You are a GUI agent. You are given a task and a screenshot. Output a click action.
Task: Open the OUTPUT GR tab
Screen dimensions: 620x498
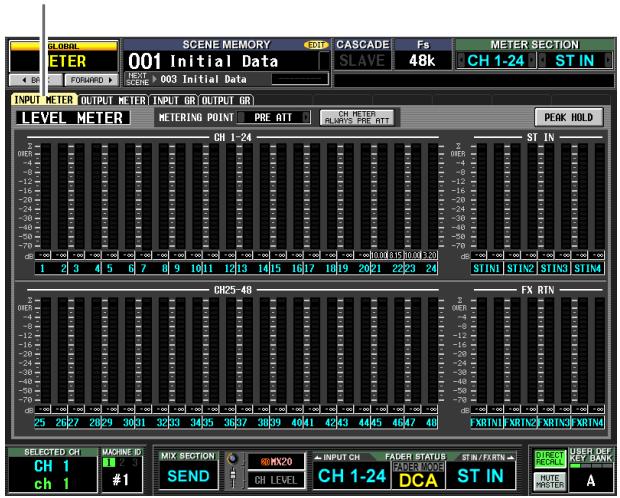[x=226, y=100]
